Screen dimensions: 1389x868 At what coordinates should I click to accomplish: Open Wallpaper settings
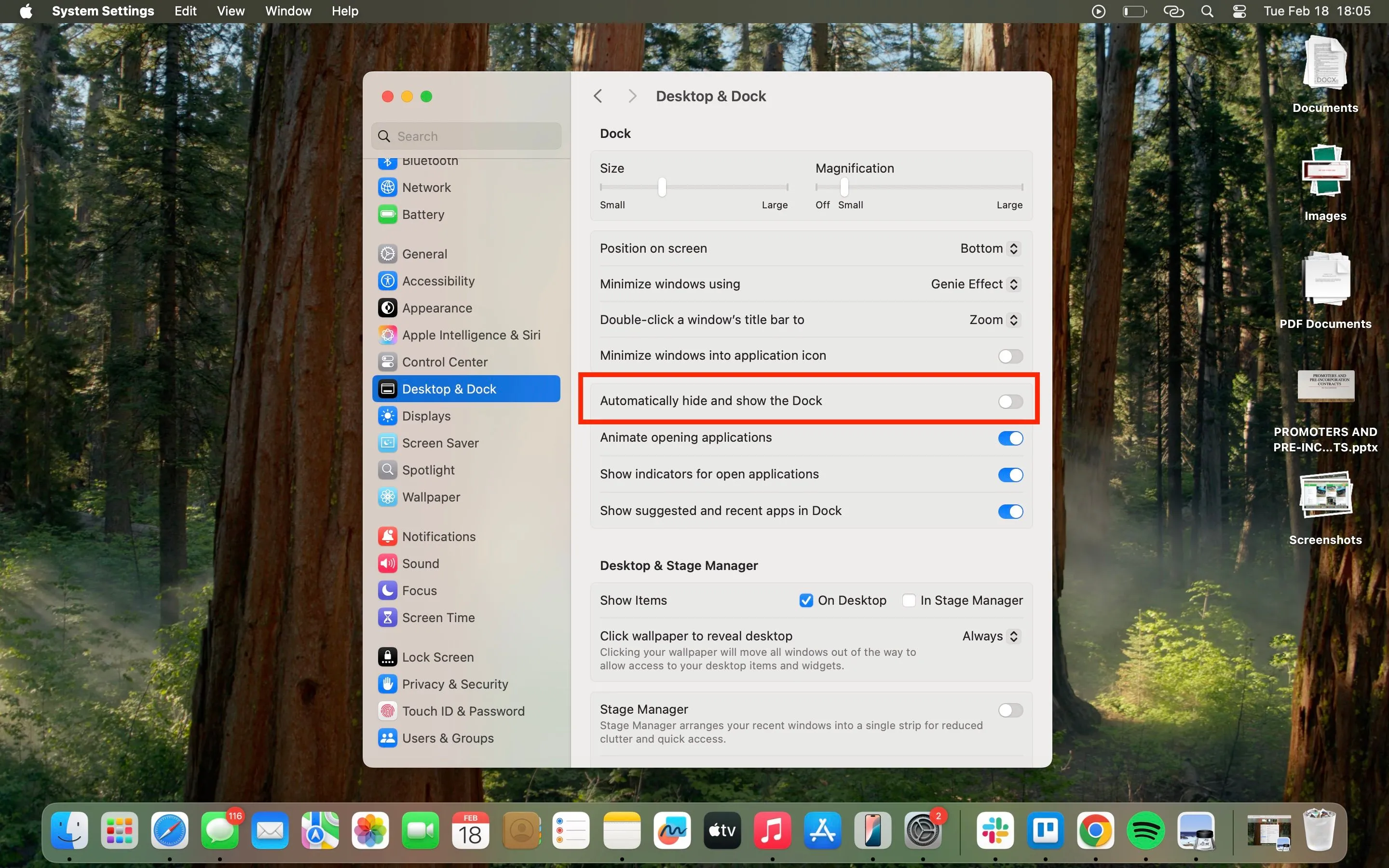[x=431, y=497]
